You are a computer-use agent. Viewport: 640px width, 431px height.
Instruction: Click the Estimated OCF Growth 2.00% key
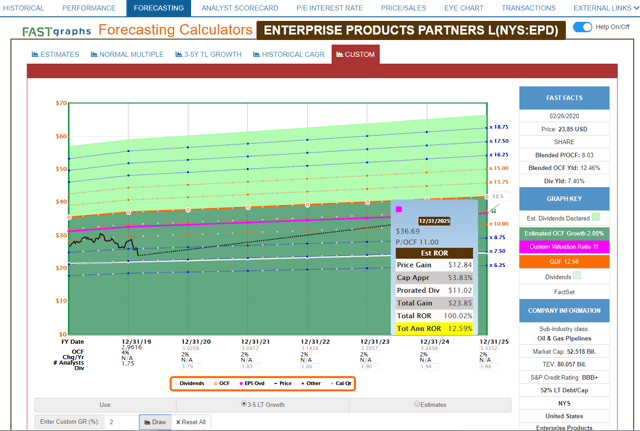click(x=564, y=233)
